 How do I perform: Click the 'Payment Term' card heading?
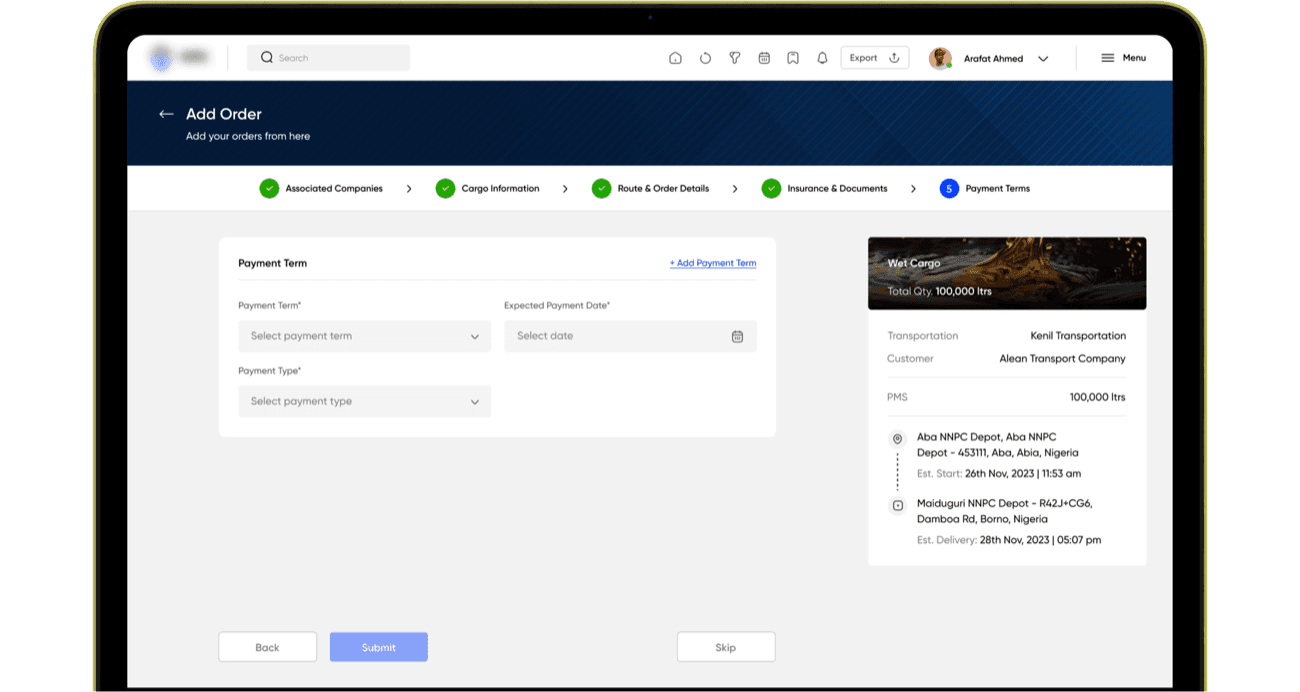coord(272,263)
